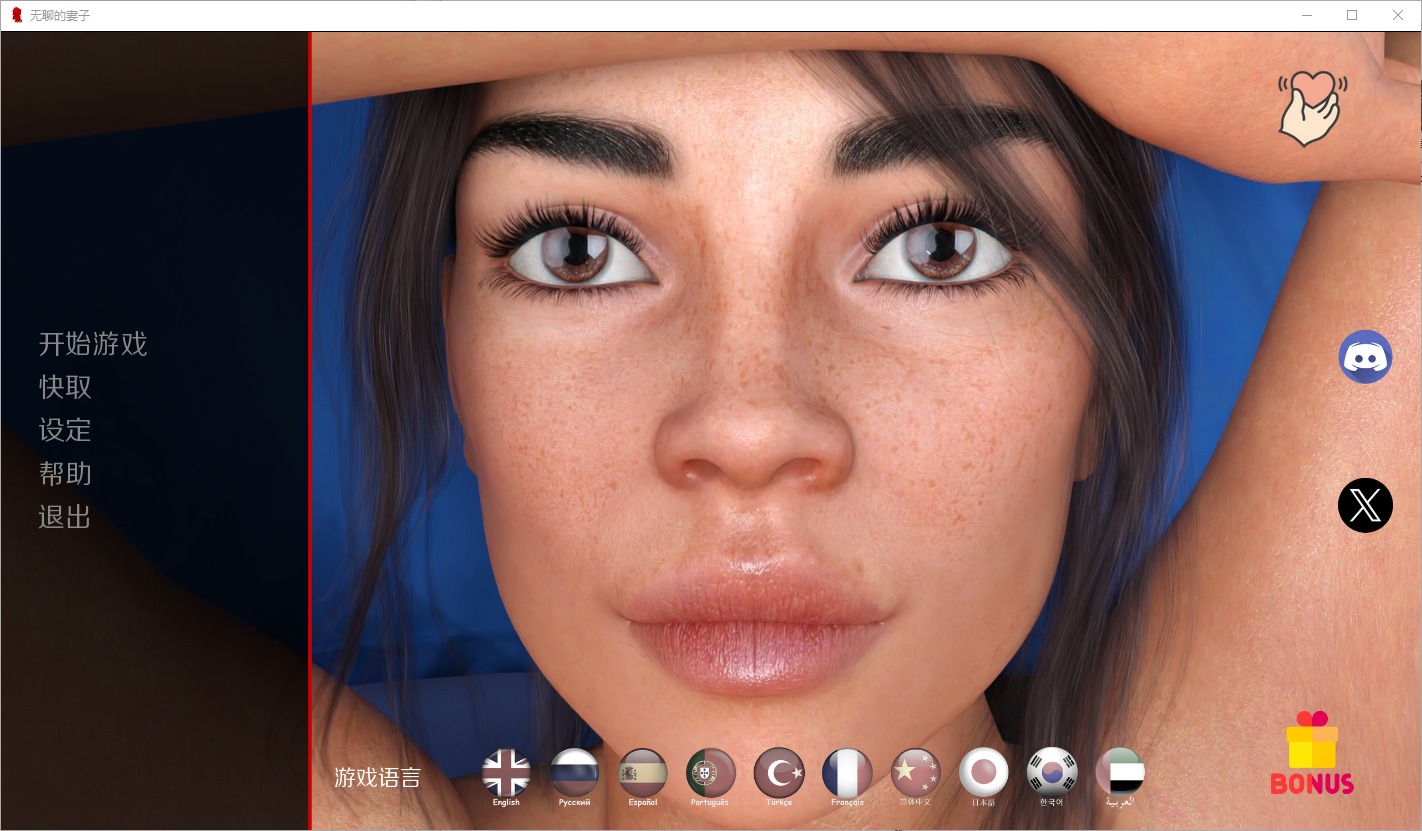Select the 简体中文 Chinese flag
The width and height of the screenshot is (1422, 831).
click(915, 773)
